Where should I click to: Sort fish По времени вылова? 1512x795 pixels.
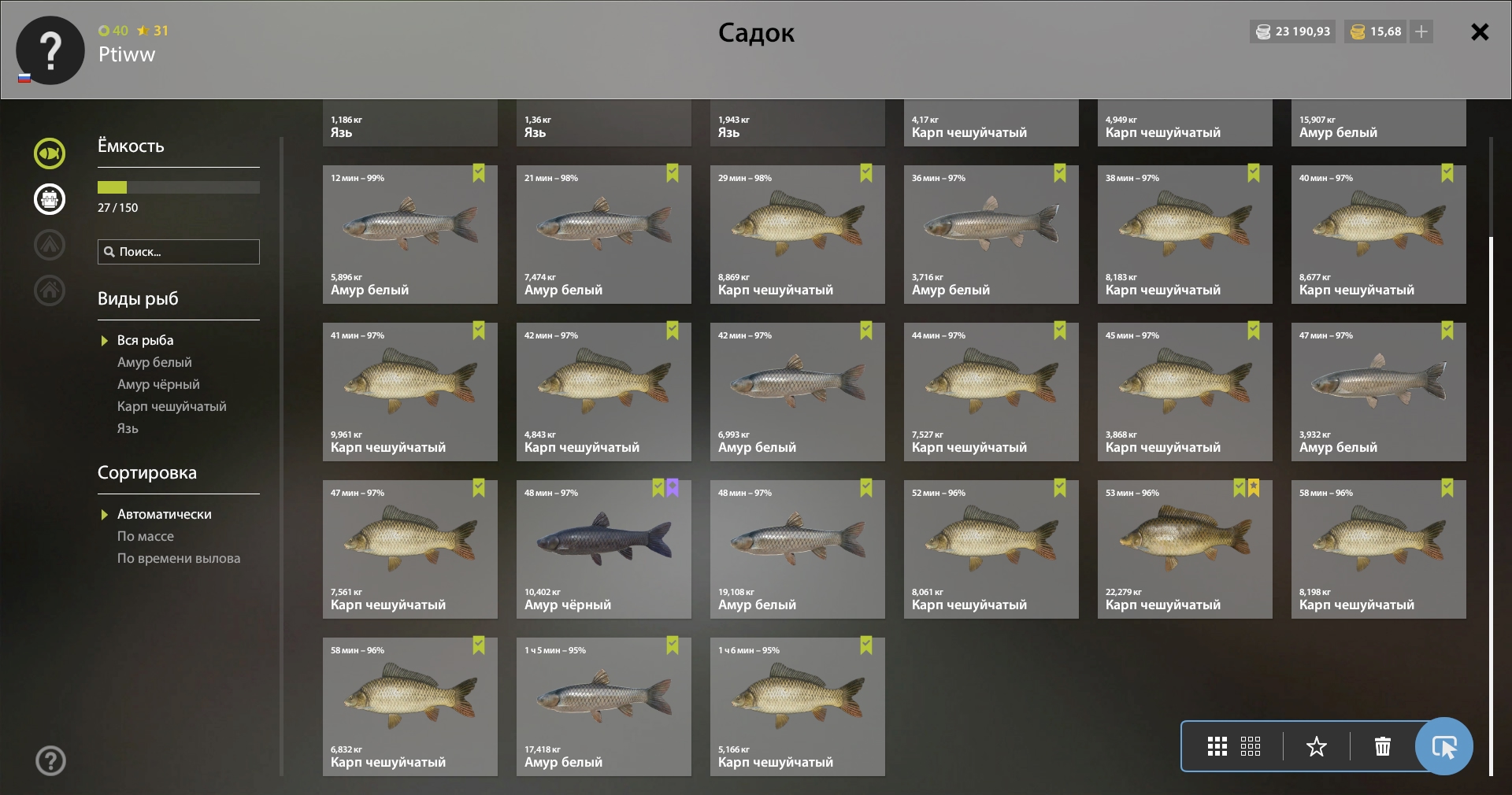click(179, 558)
